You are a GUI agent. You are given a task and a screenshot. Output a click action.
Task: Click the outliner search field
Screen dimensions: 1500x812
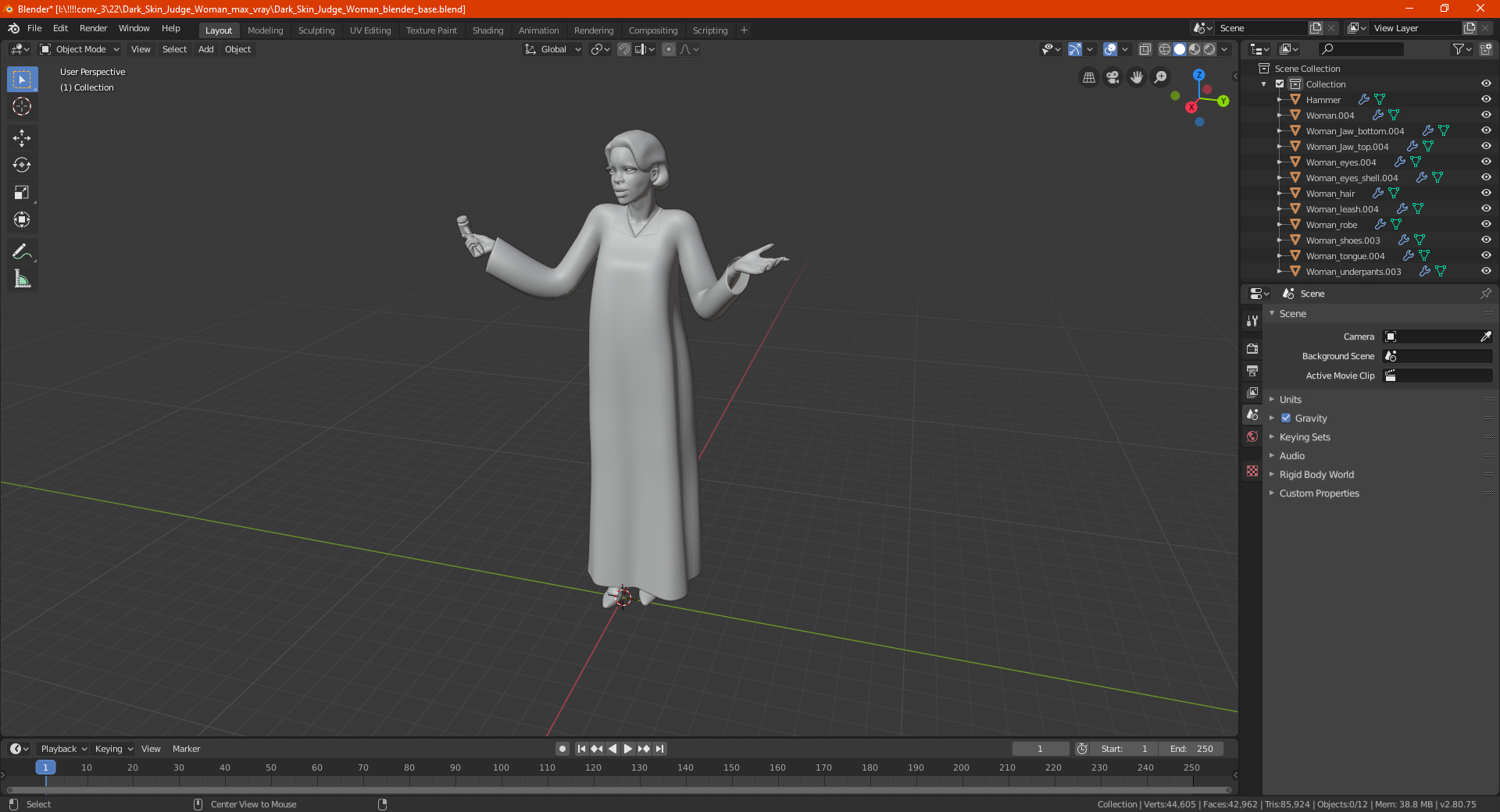click(x=1361, y=49)
